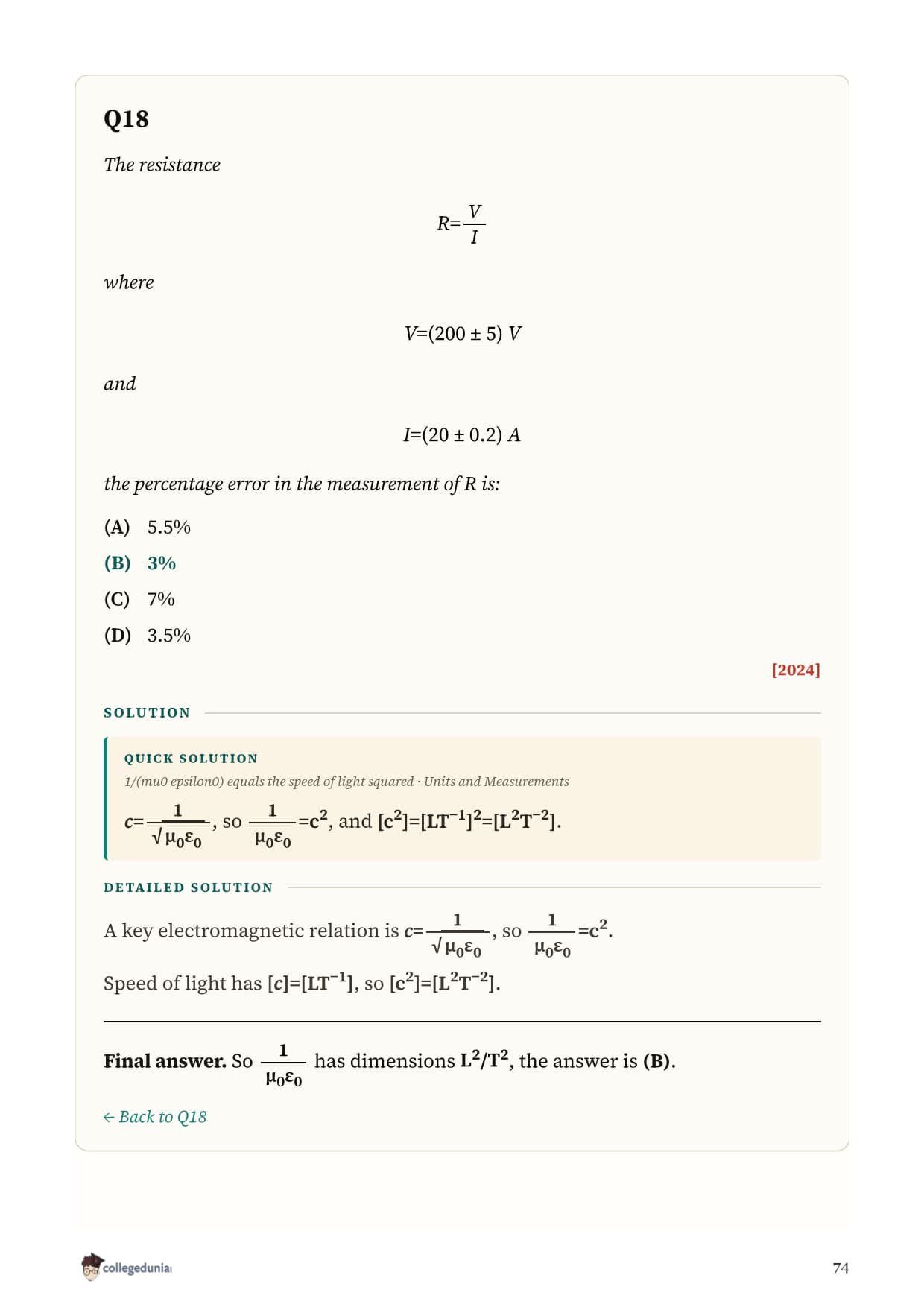Click the QUICK SOLUTION heading
Image resolution: width=924 pixels, height=1307 pixels.
click(191, 758)
